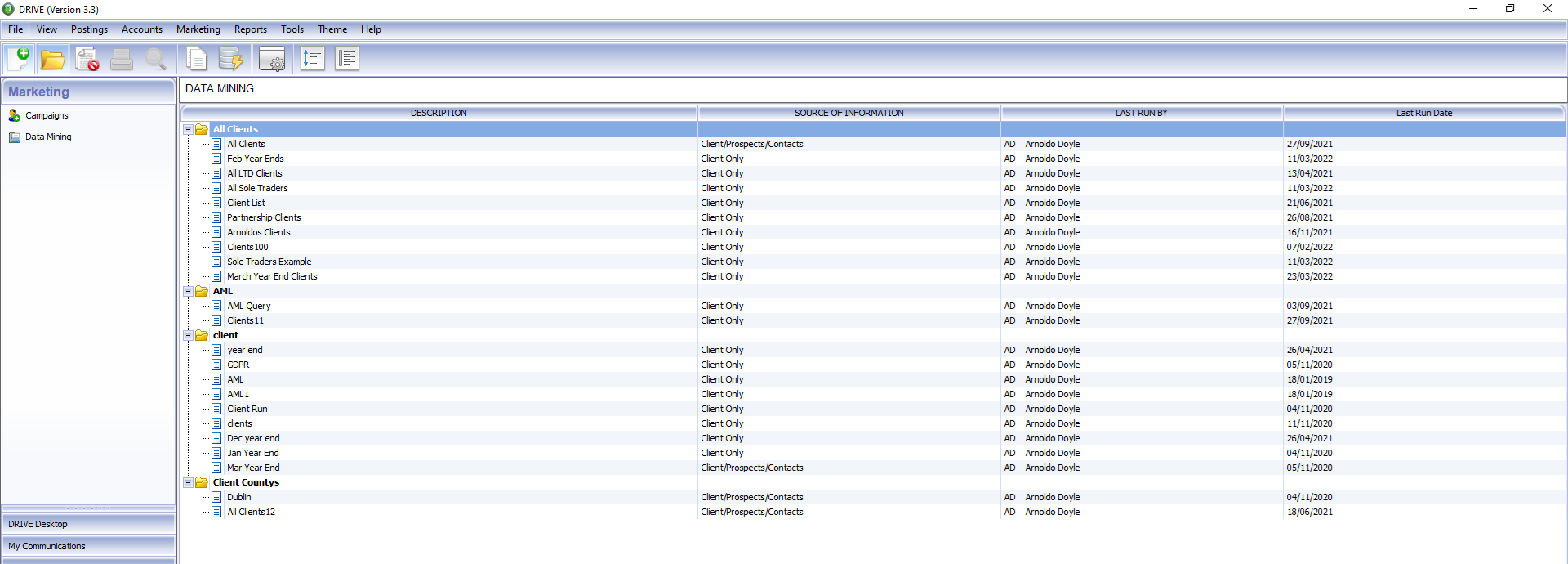Screen dimensions: 1568x564
Task: Sort by Last Run Date column header
Action: pos(1423,113)
